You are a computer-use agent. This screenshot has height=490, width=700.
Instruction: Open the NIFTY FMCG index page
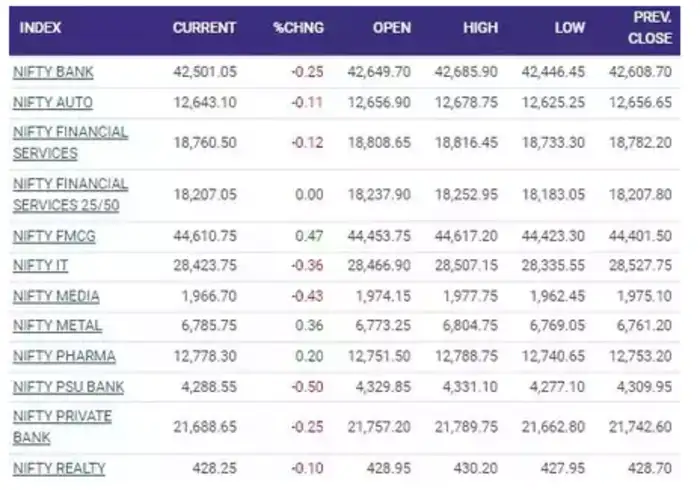pos(54,235)
